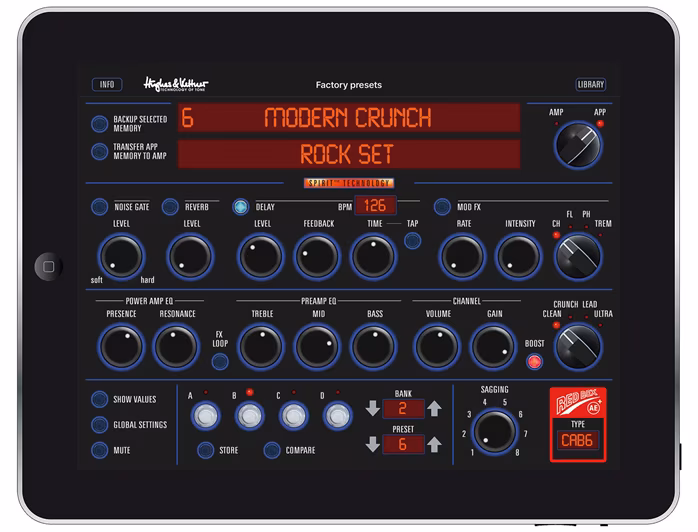Click the Backup Selected Memory button
698x532 pixels.
[99, 124]
